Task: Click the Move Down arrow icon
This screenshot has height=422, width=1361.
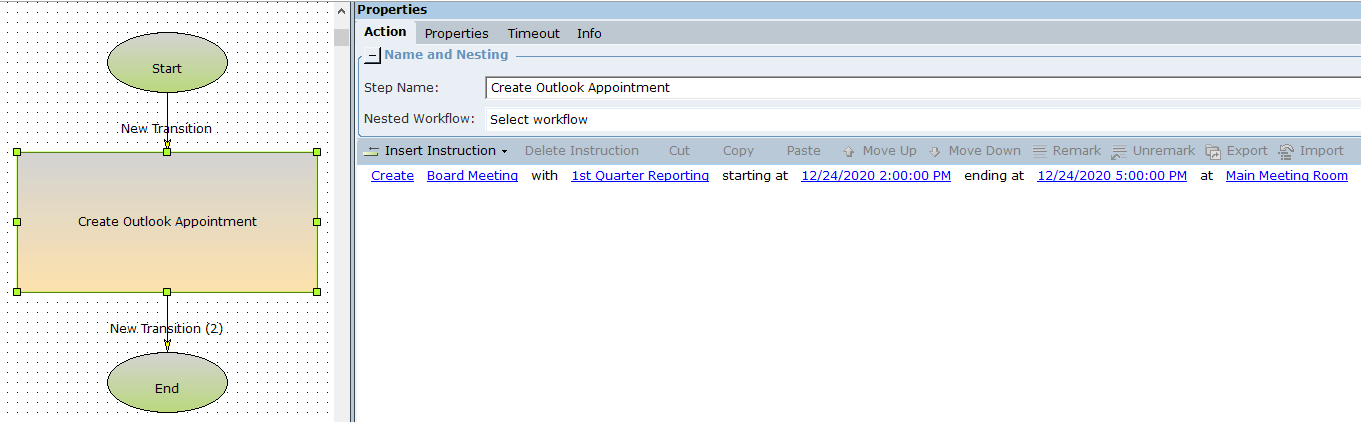Action: click(x=935, y=152)
